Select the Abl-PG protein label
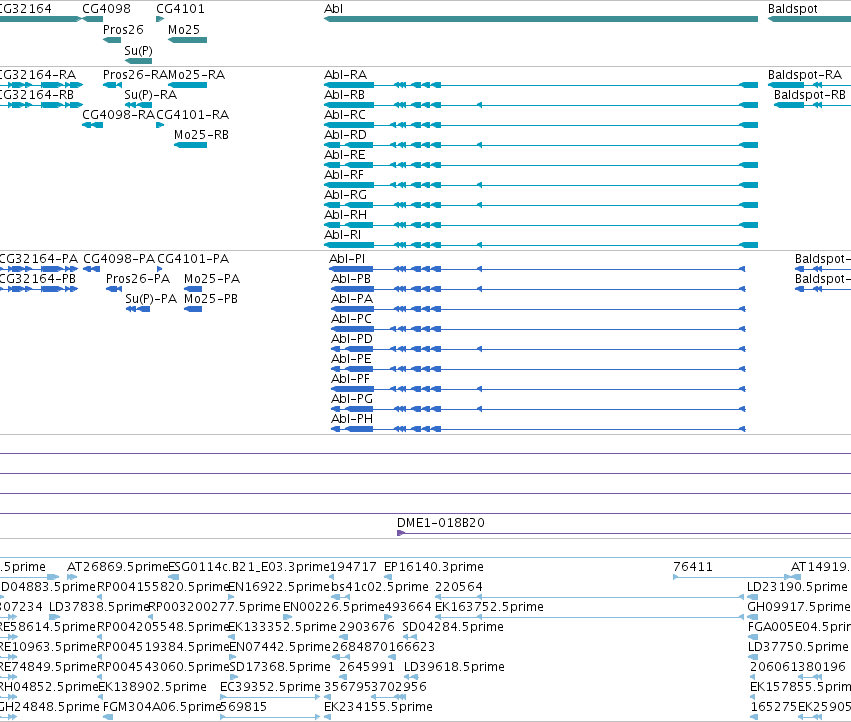Viewport: 851px width, 722px height. (352, 398)
